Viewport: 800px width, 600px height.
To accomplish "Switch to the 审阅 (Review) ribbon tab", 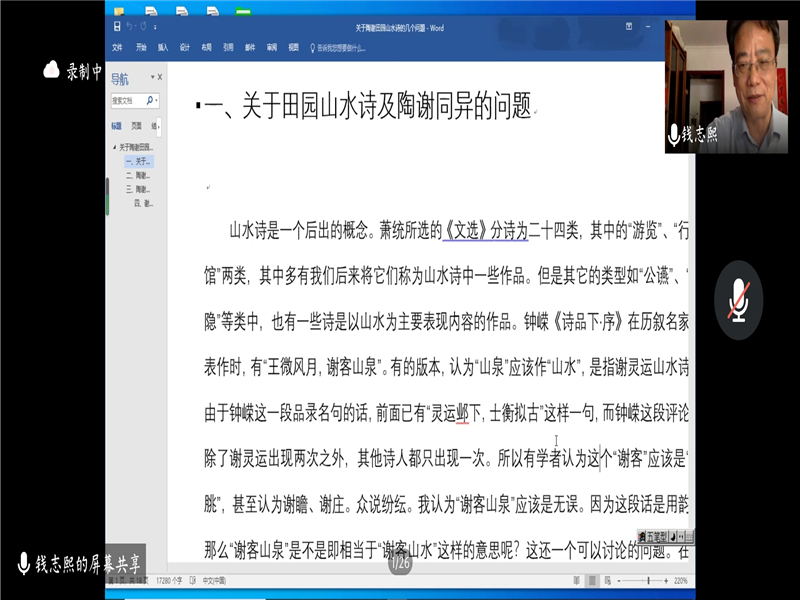I will tap(271, 47).
